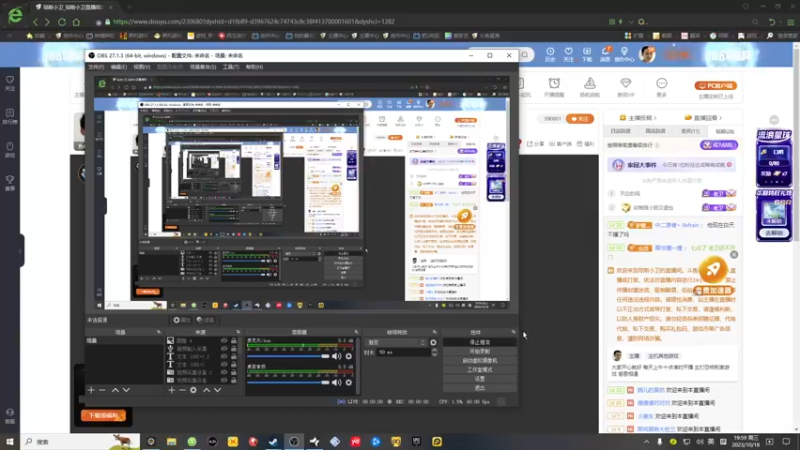Open source properties gear in sources toolbar
Viewport: 800px width, 450px height.
click(193, 390)
